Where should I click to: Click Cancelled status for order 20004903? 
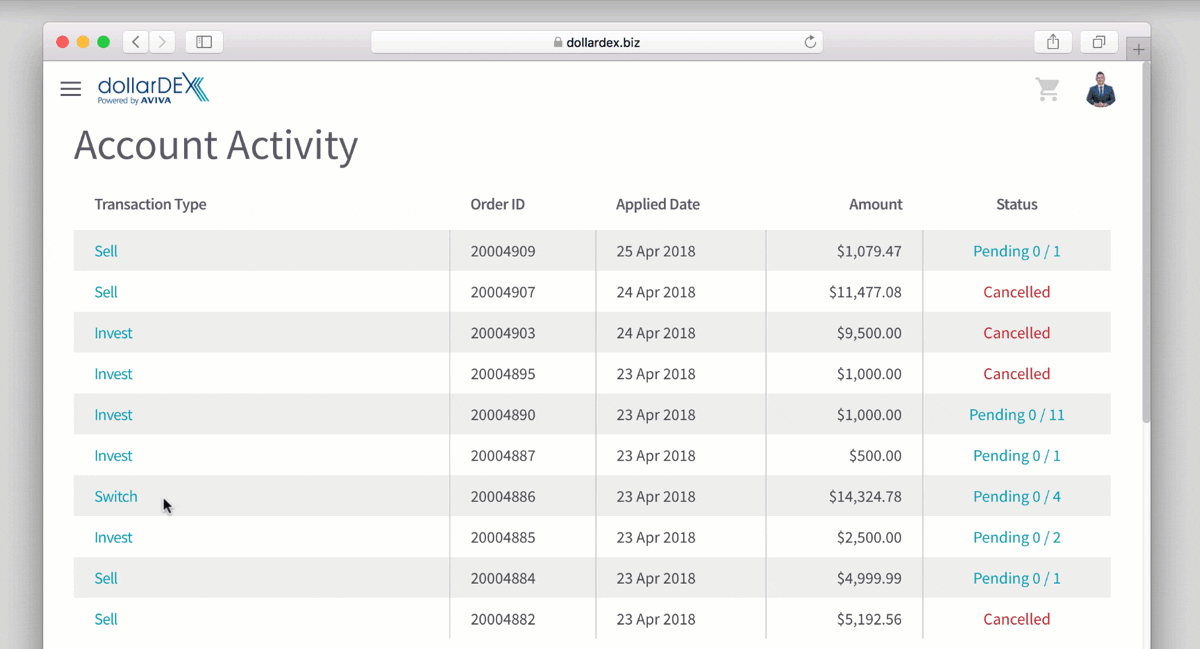tap(1017, 333)
